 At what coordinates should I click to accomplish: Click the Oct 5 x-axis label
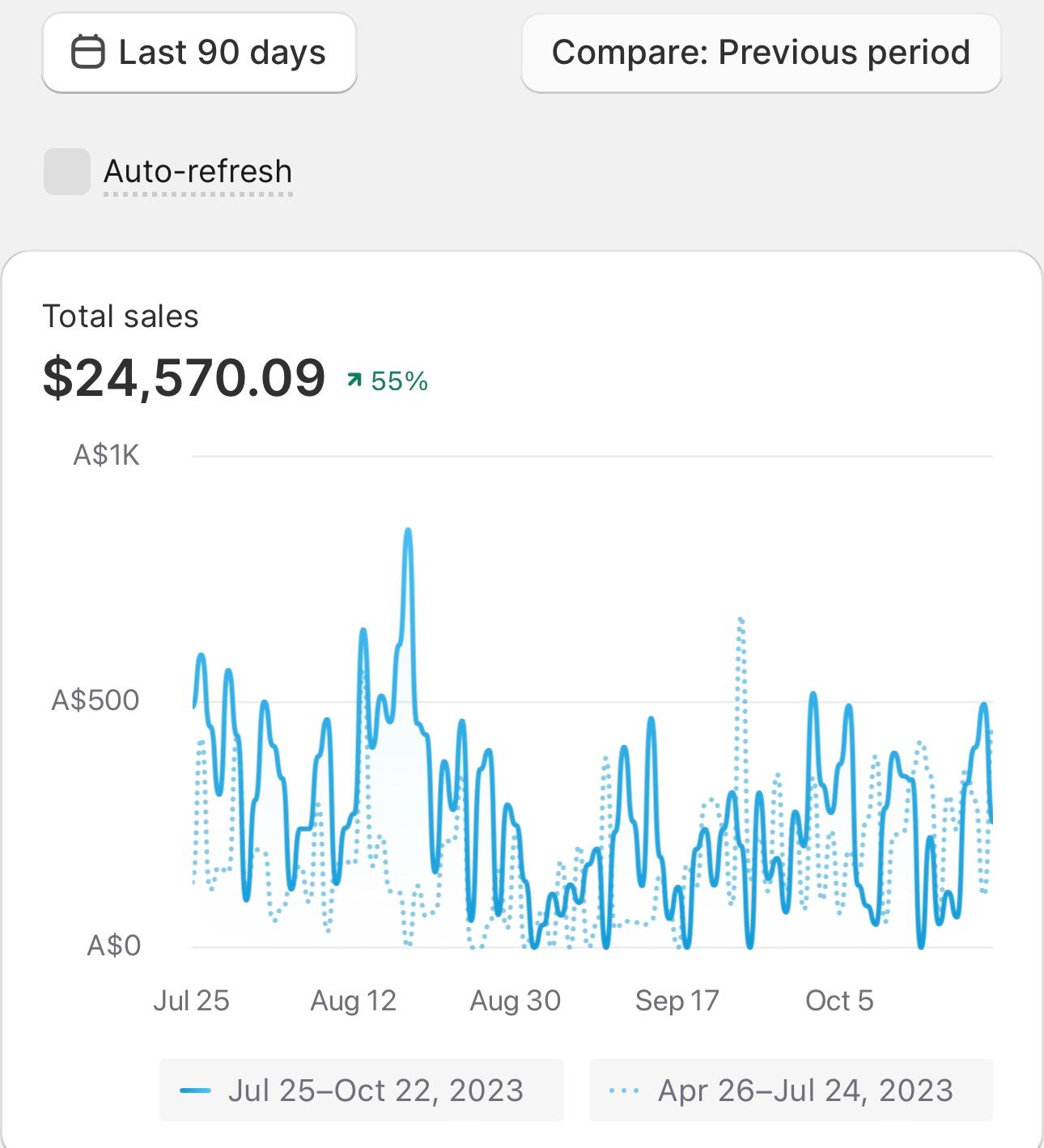pos(839,1001)
